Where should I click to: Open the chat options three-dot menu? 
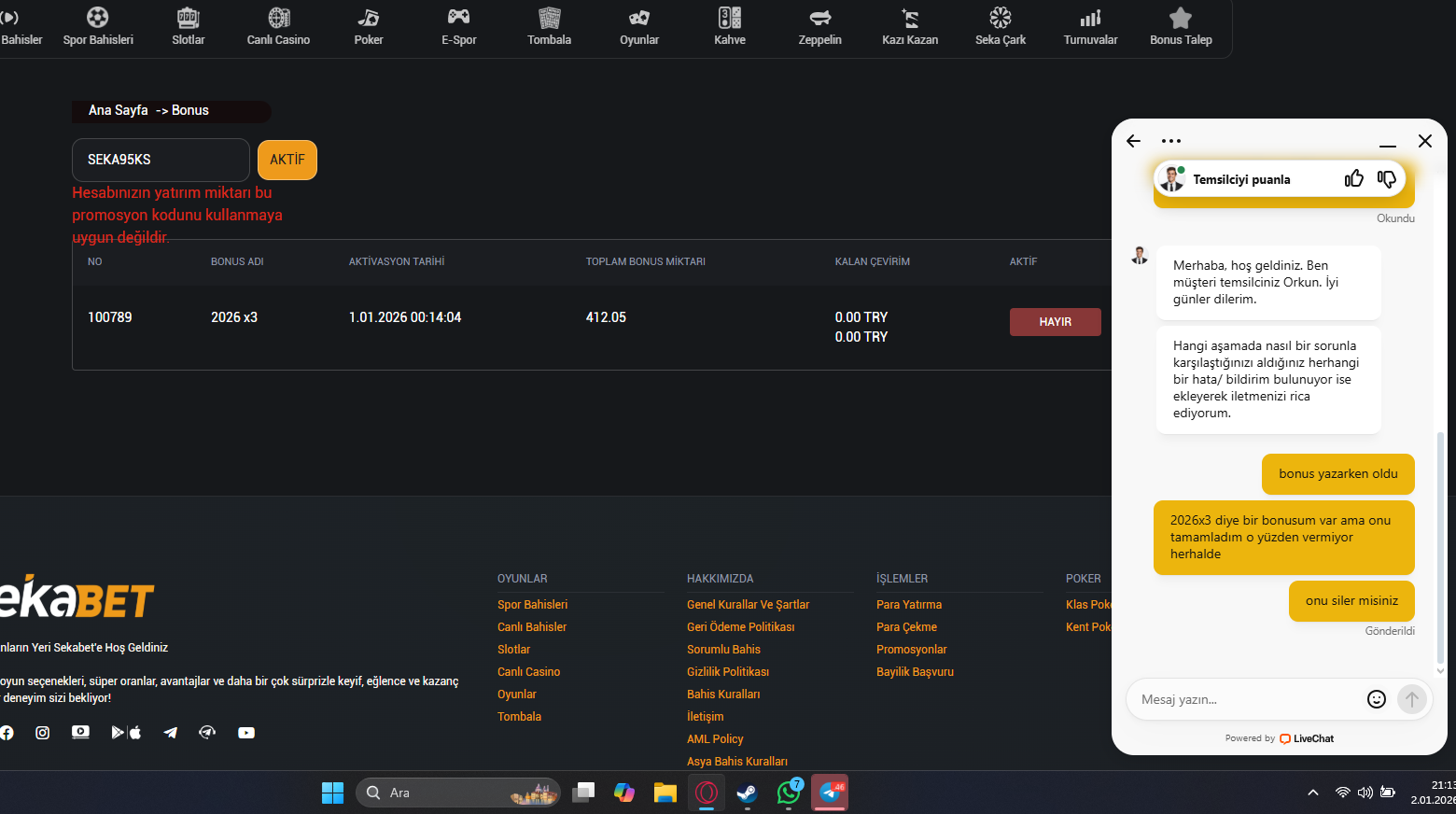tap(1171, 141)
